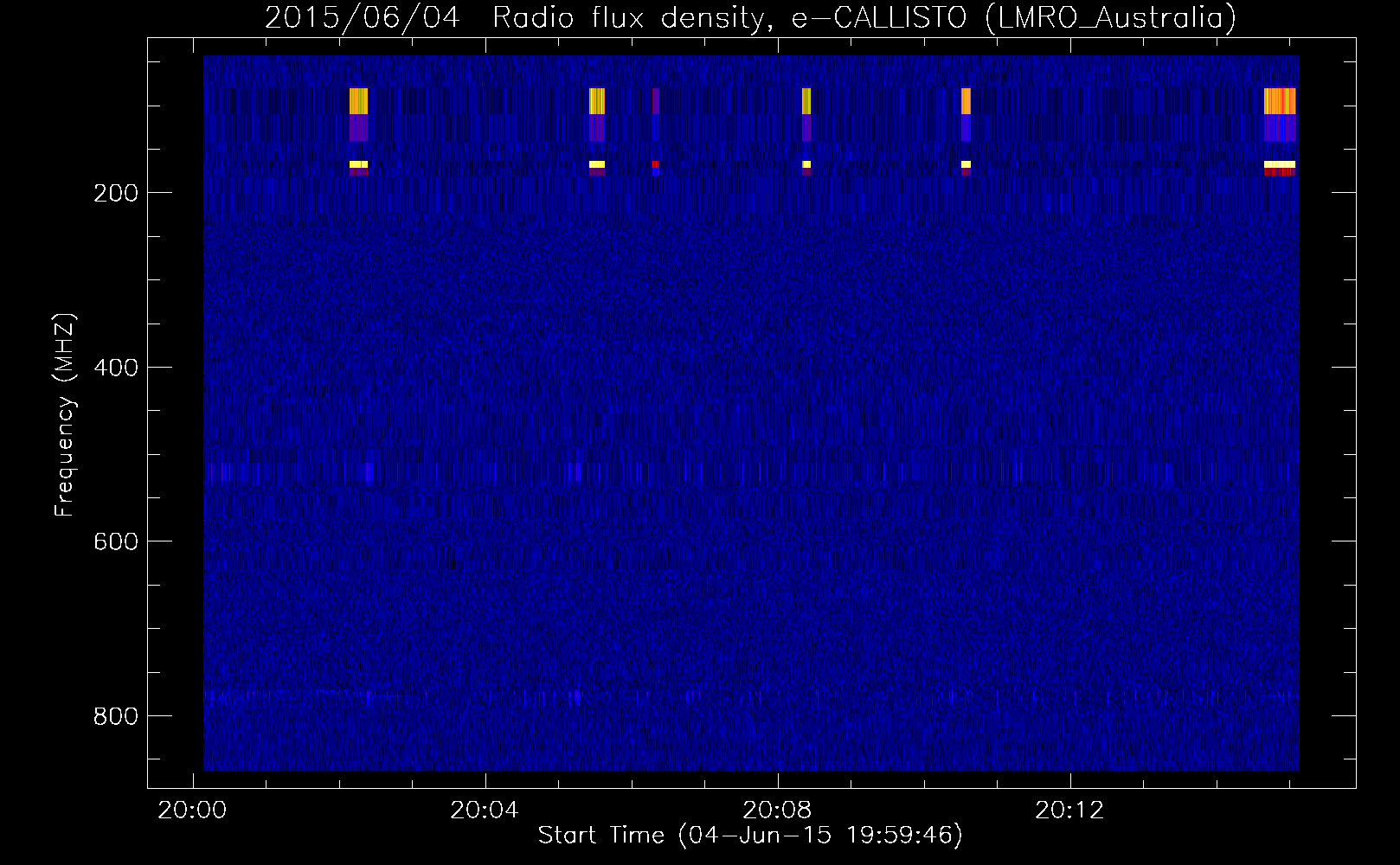The image size is (1400, 865).
Task: Click the yellow burst just after 20:08
Action: [x=806, y=101]
